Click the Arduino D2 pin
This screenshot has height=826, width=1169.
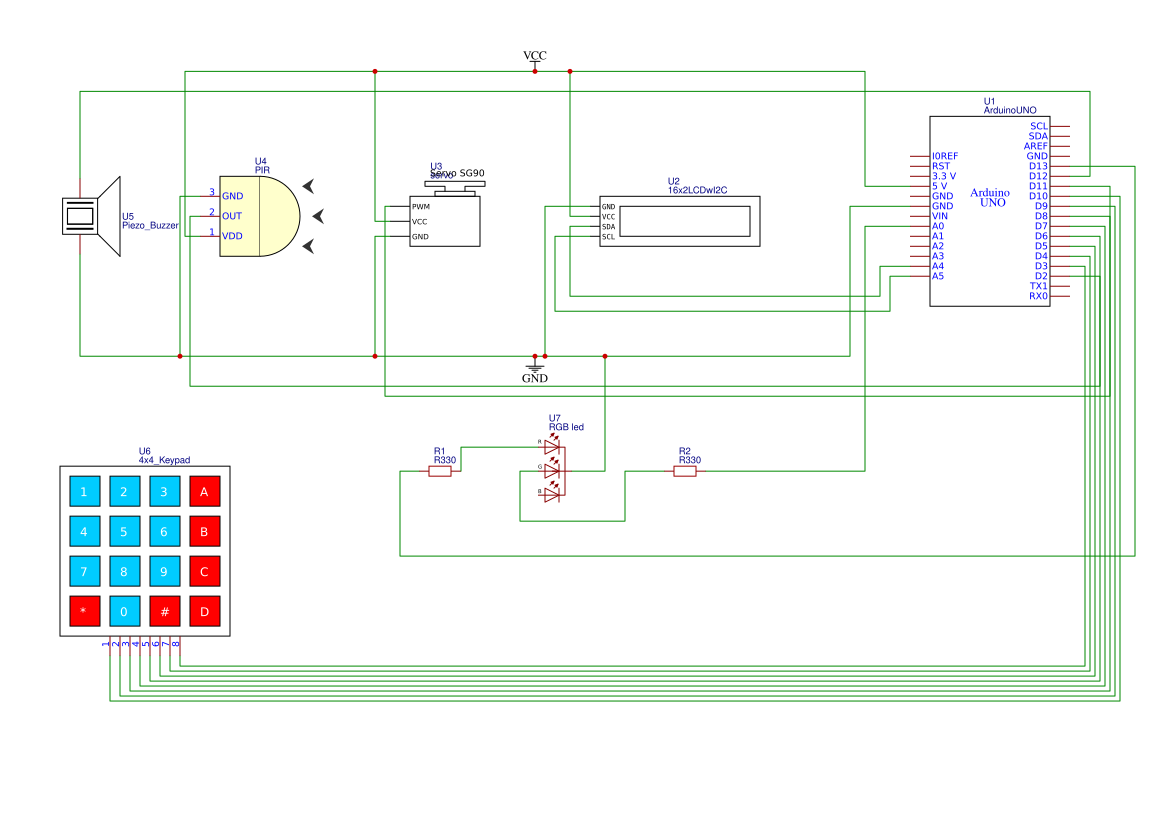(1042, 276)
